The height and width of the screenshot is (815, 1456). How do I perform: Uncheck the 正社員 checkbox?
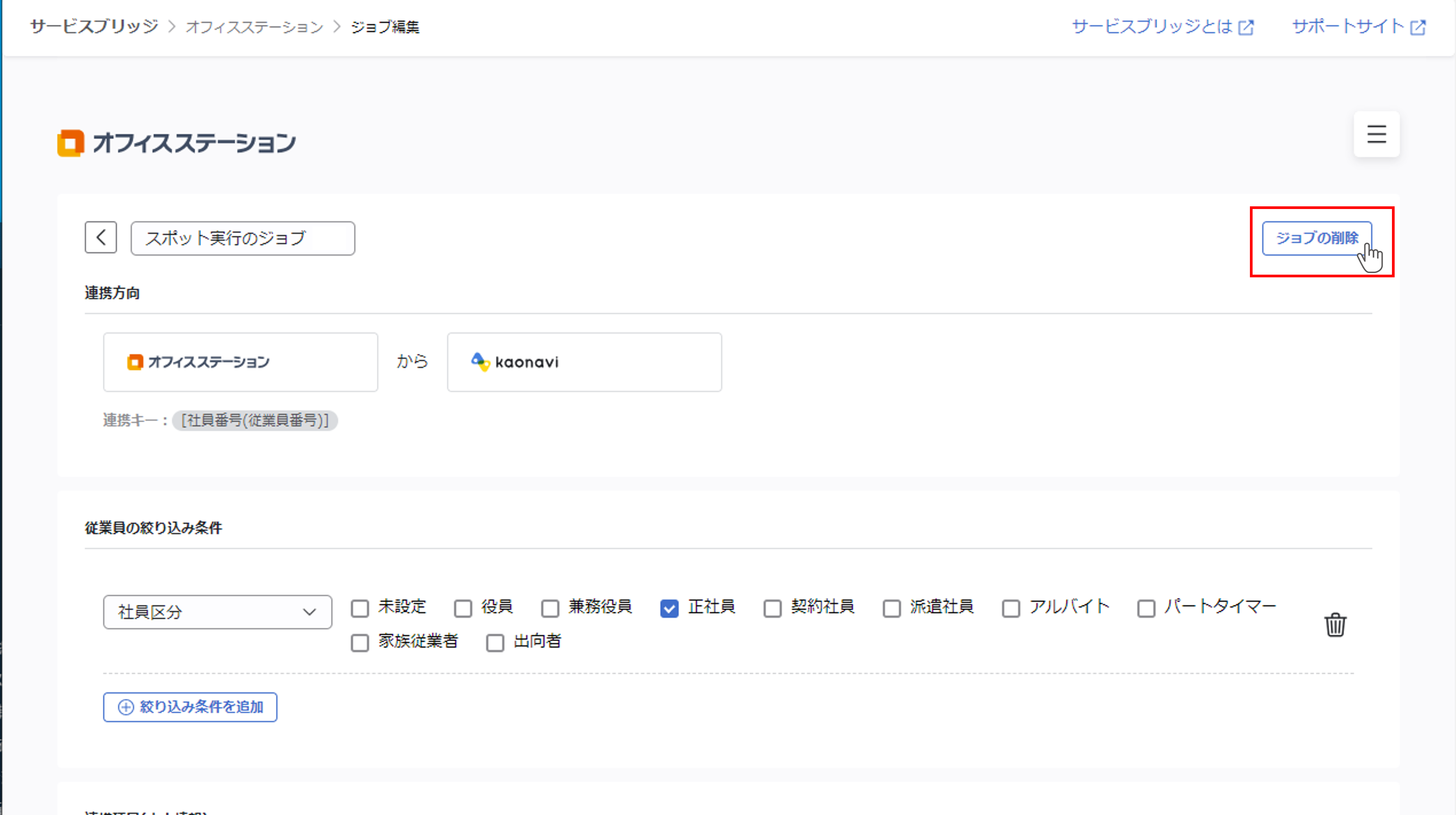pos(669,608)
